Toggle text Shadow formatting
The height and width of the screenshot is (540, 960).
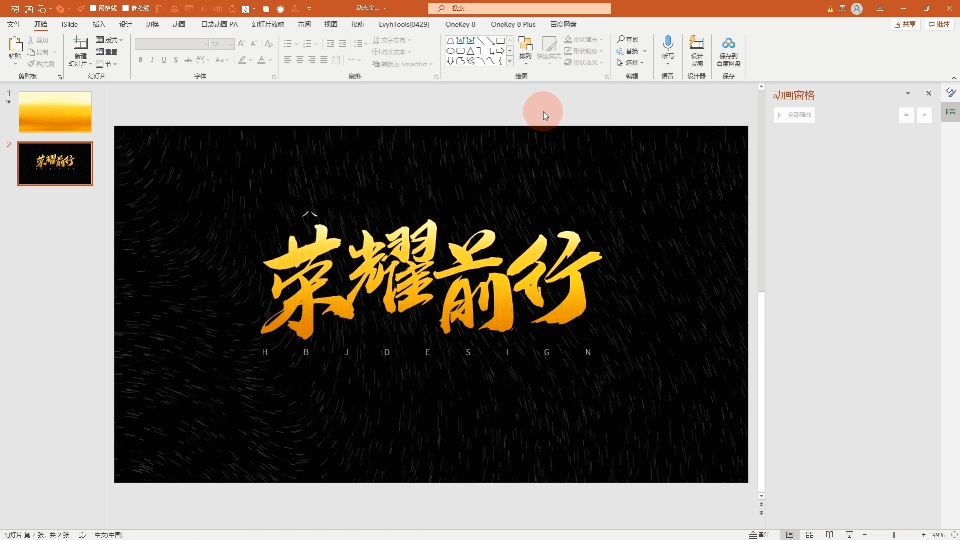click(176, 60)
